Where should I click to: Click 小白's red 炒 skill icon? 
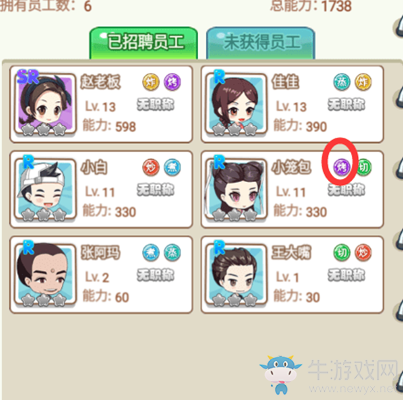(x=151, y=167)
